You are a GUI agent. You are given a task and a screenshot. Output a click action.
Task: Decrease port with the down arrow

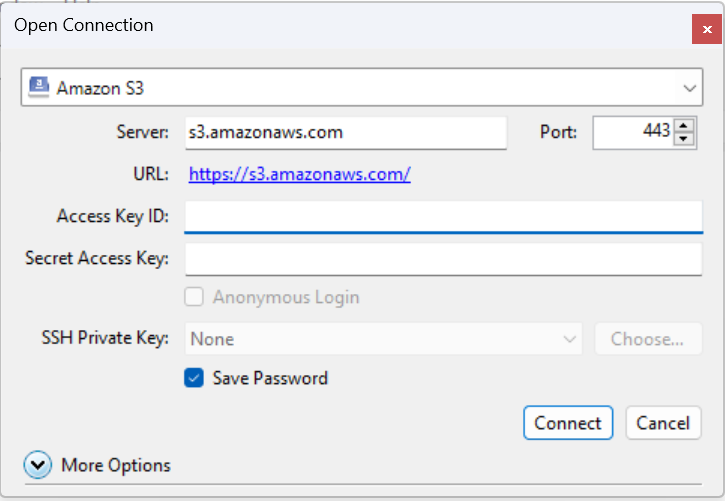(684, 139)
